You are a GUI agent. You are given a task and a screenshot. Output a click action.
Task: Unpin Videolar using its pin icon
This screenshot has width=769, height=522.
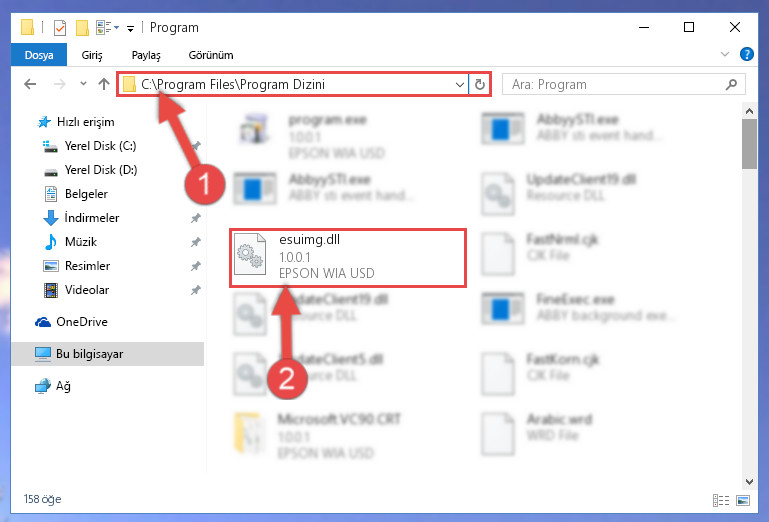[x=195, y=290]
